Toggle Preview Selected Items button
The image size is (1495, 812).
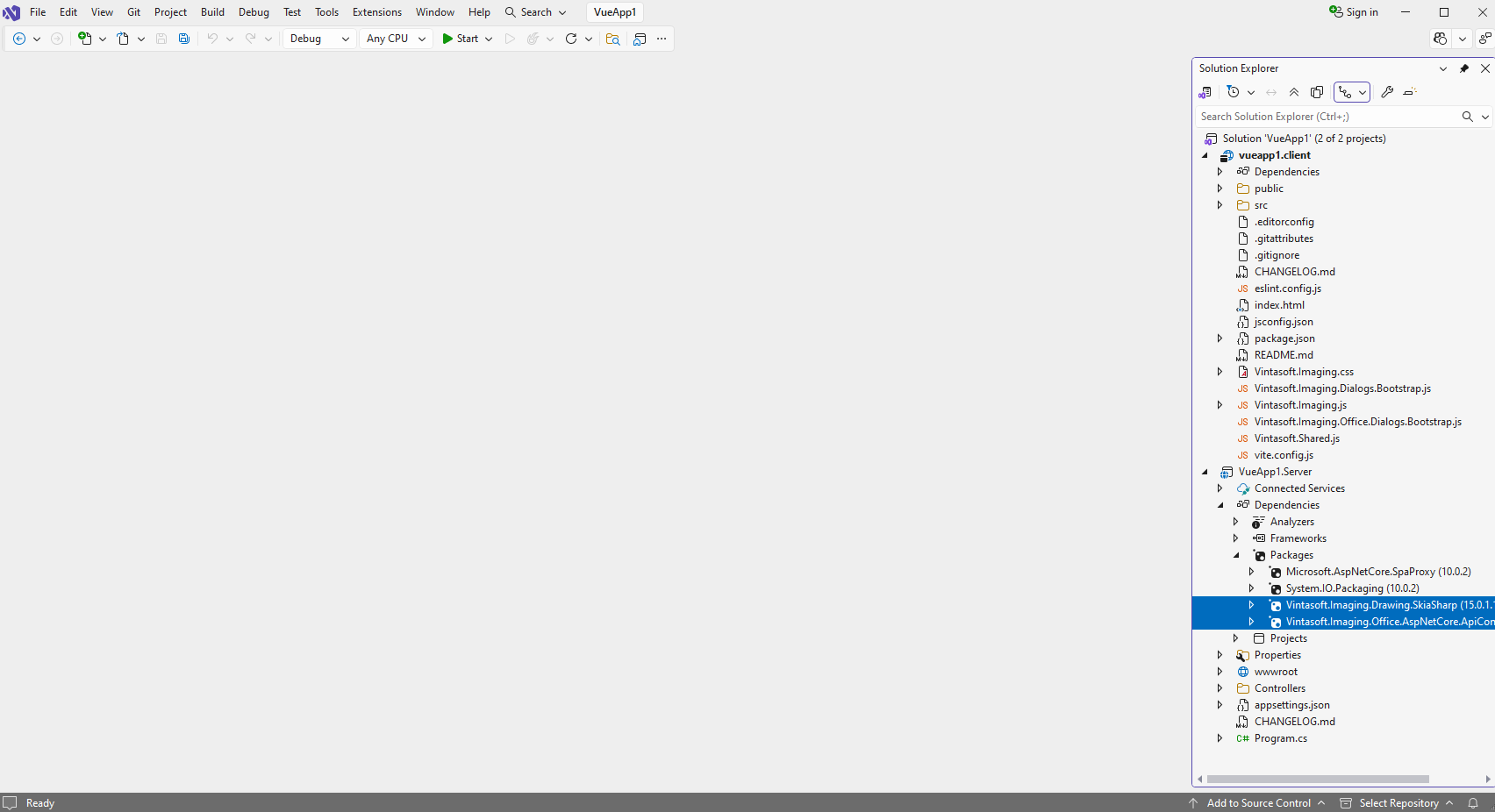[1410, 92]
